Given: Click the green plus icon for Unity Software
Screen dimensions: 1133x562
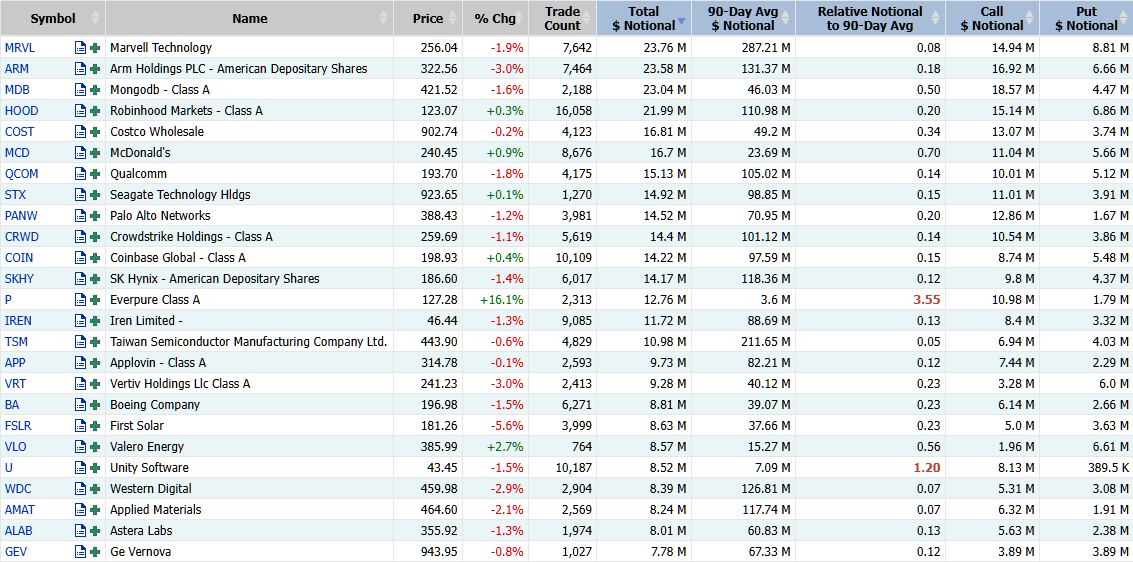Looking at the screenshot, I should 95,467.
